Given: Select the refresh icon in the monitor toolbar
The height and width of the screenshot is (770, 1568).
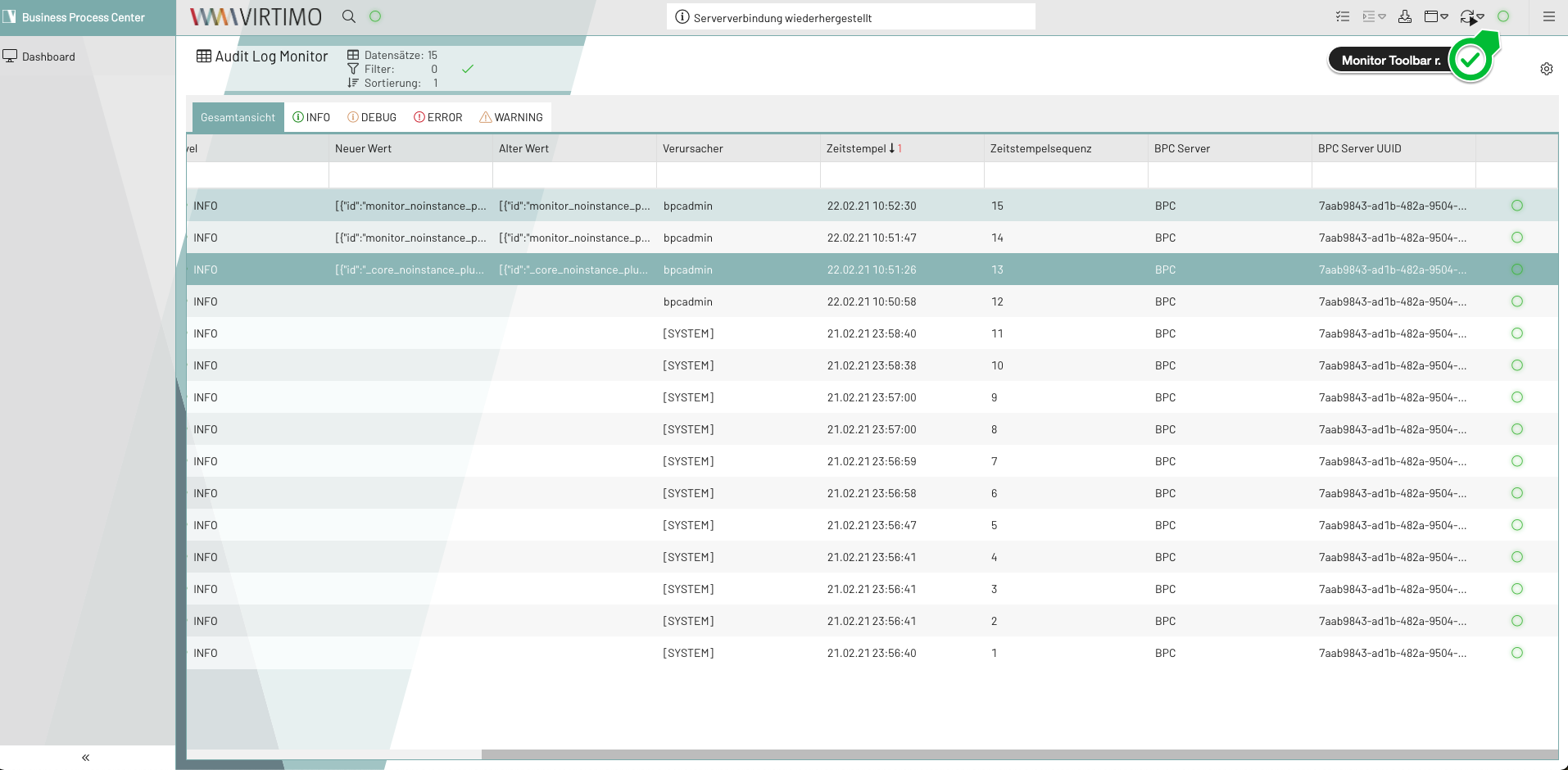Looking at the screenshot, I should pos(1466,16).
